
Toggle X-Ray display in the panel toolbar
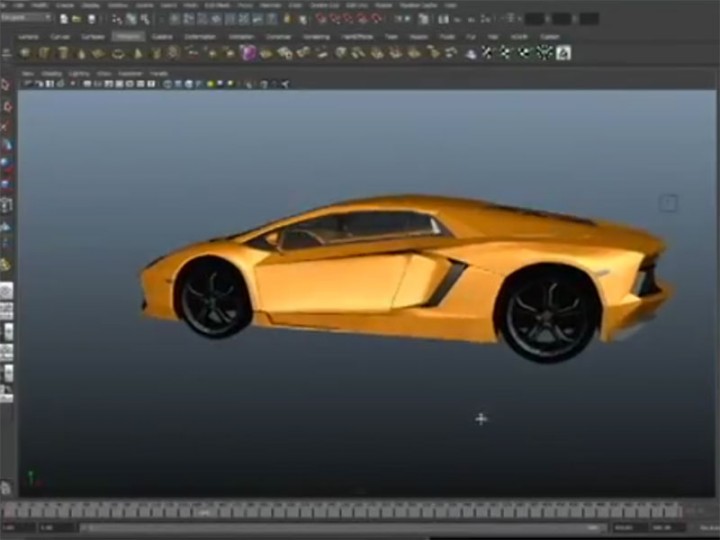tap(264, 84)
